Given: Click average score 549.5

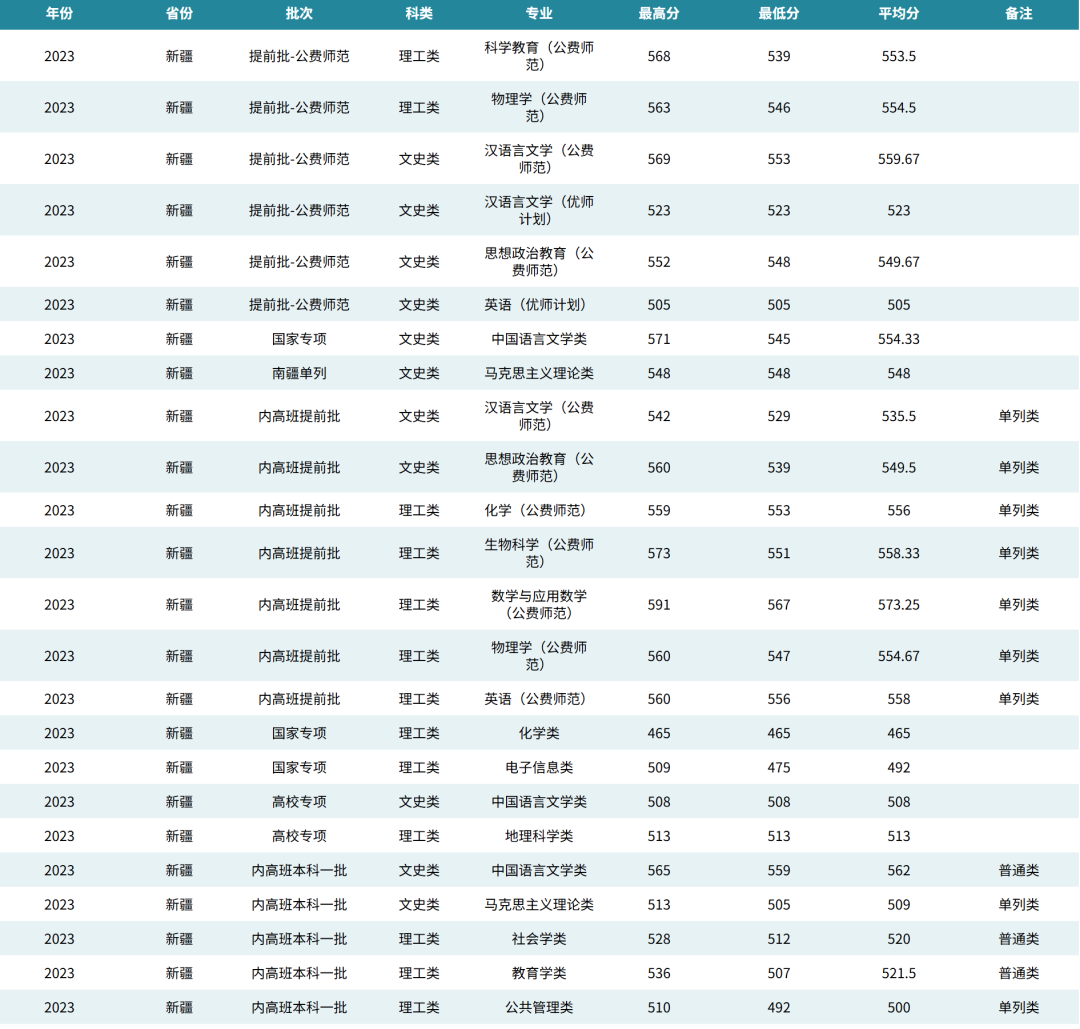Looking at the screenshot, I should coord(898,468).
